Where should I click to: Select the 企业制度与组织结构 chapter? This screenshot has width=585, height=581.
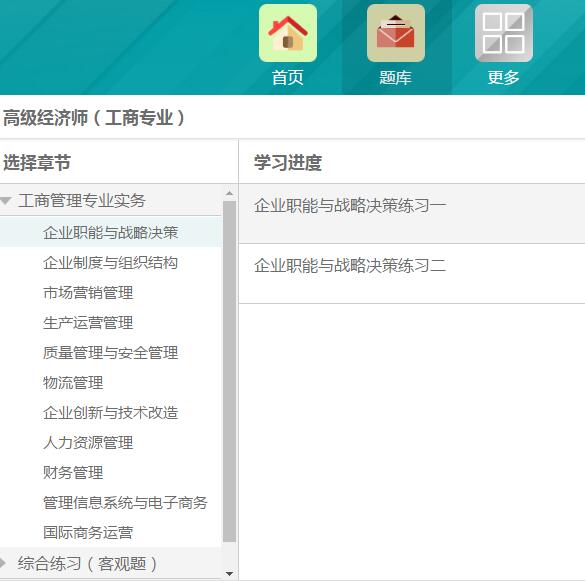111,263
